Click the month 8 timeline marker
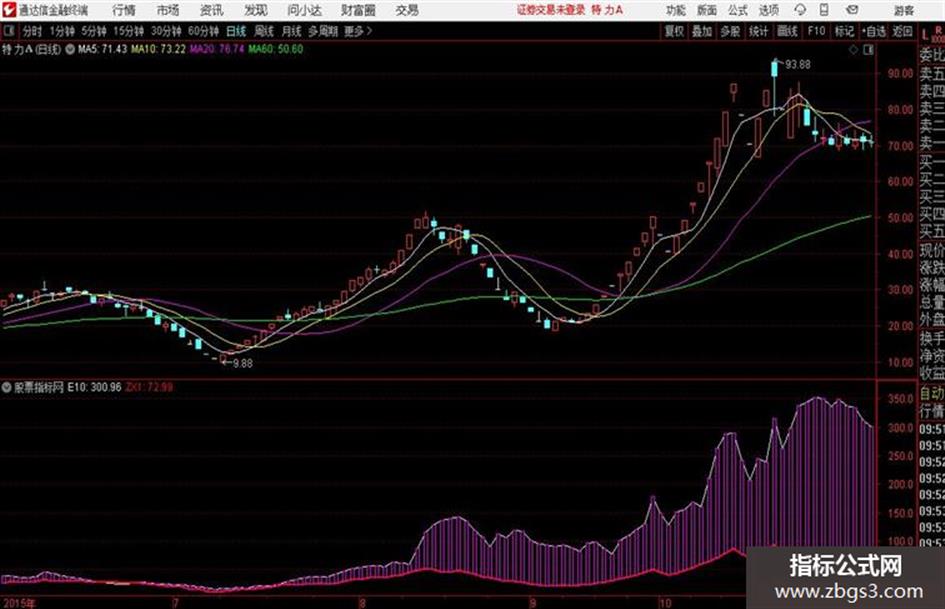Screen dimensions: 945x609 (362, 603)
